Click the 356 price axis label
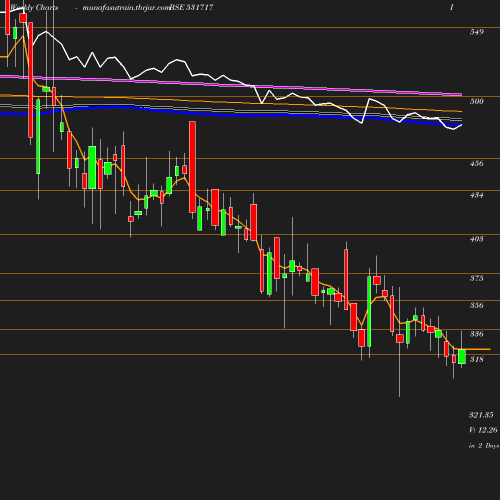The image size is (500, 500). pyautogui.click(x=476, y=305)
